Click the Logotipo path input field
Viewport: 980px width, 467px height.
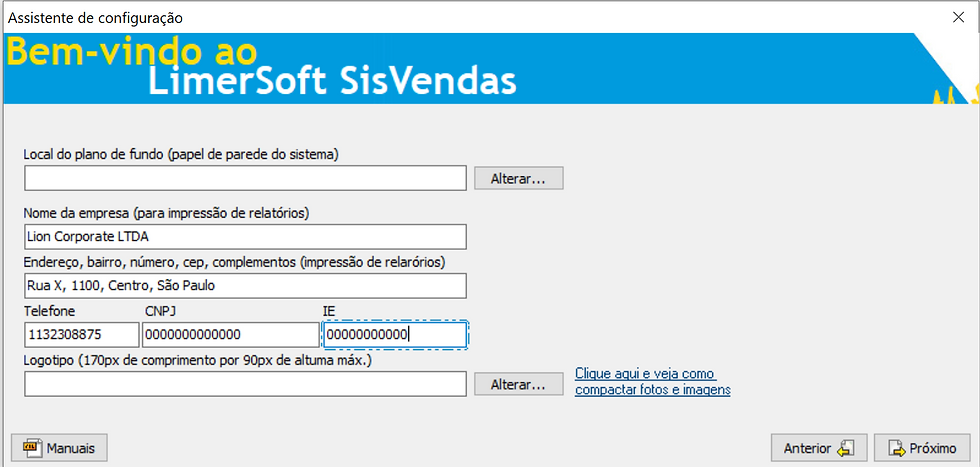(246, 384)
